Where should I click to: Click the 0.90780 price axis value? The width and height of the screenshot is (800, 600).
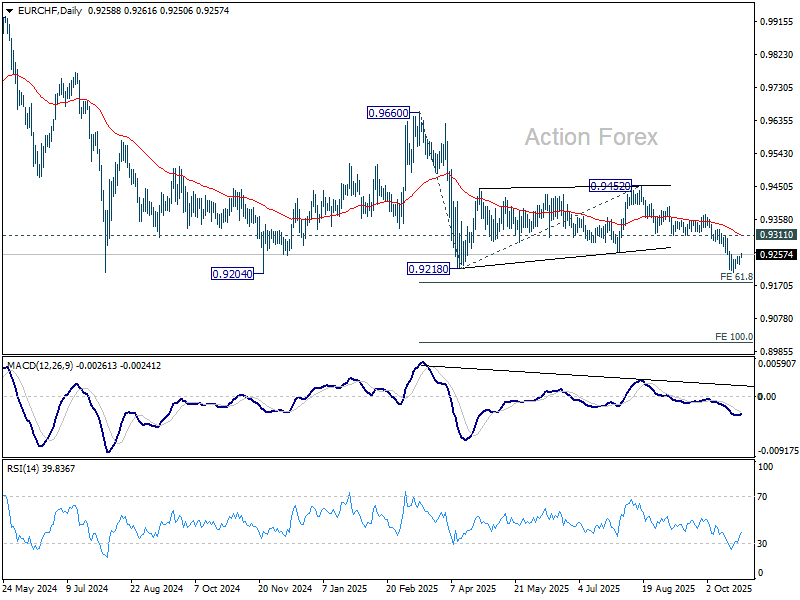point(777,318)
